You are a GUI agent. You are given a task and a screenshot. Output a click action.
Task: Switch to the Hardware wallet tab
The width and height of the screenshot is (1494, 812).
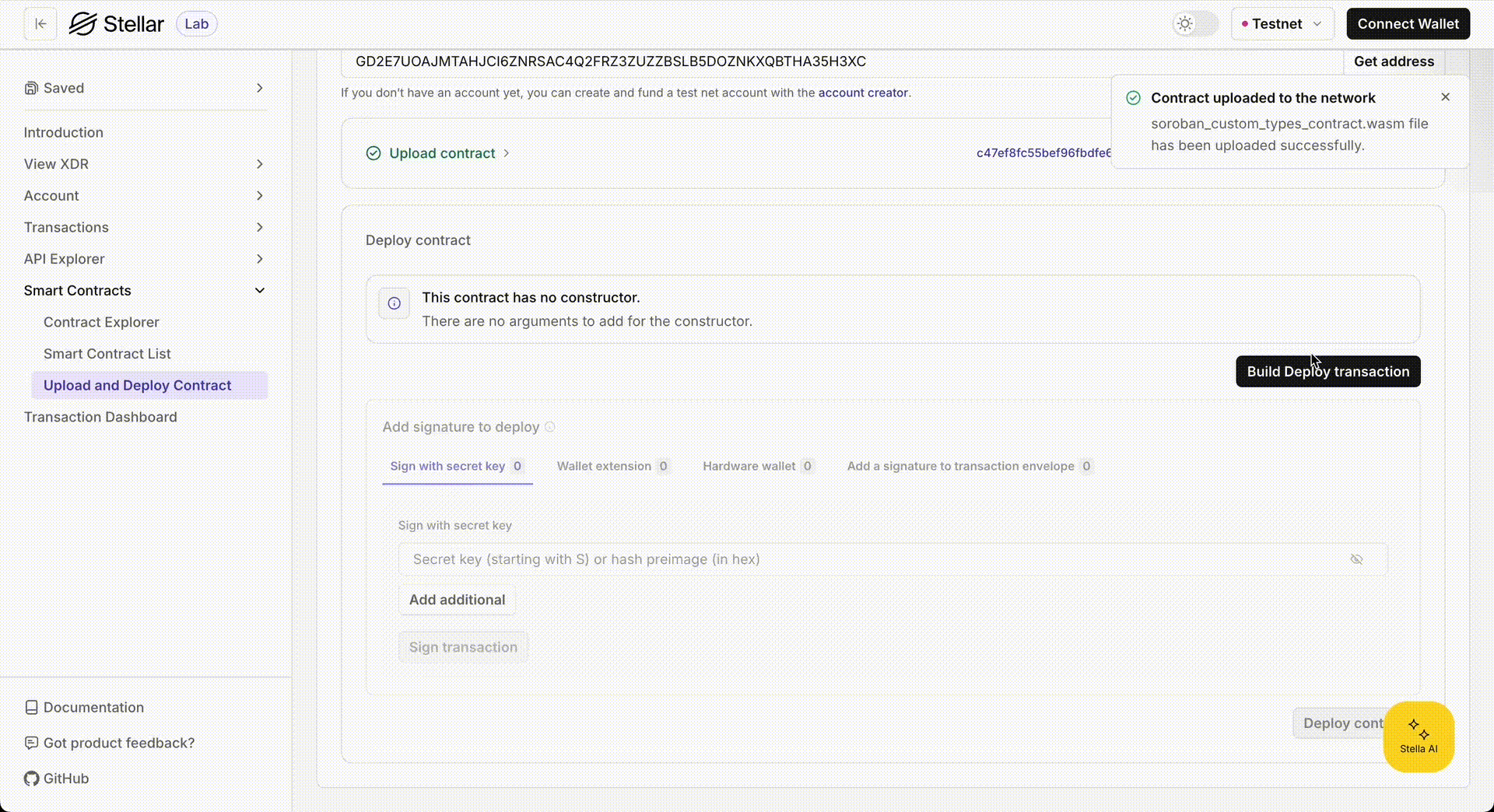[x=749, y=466]
